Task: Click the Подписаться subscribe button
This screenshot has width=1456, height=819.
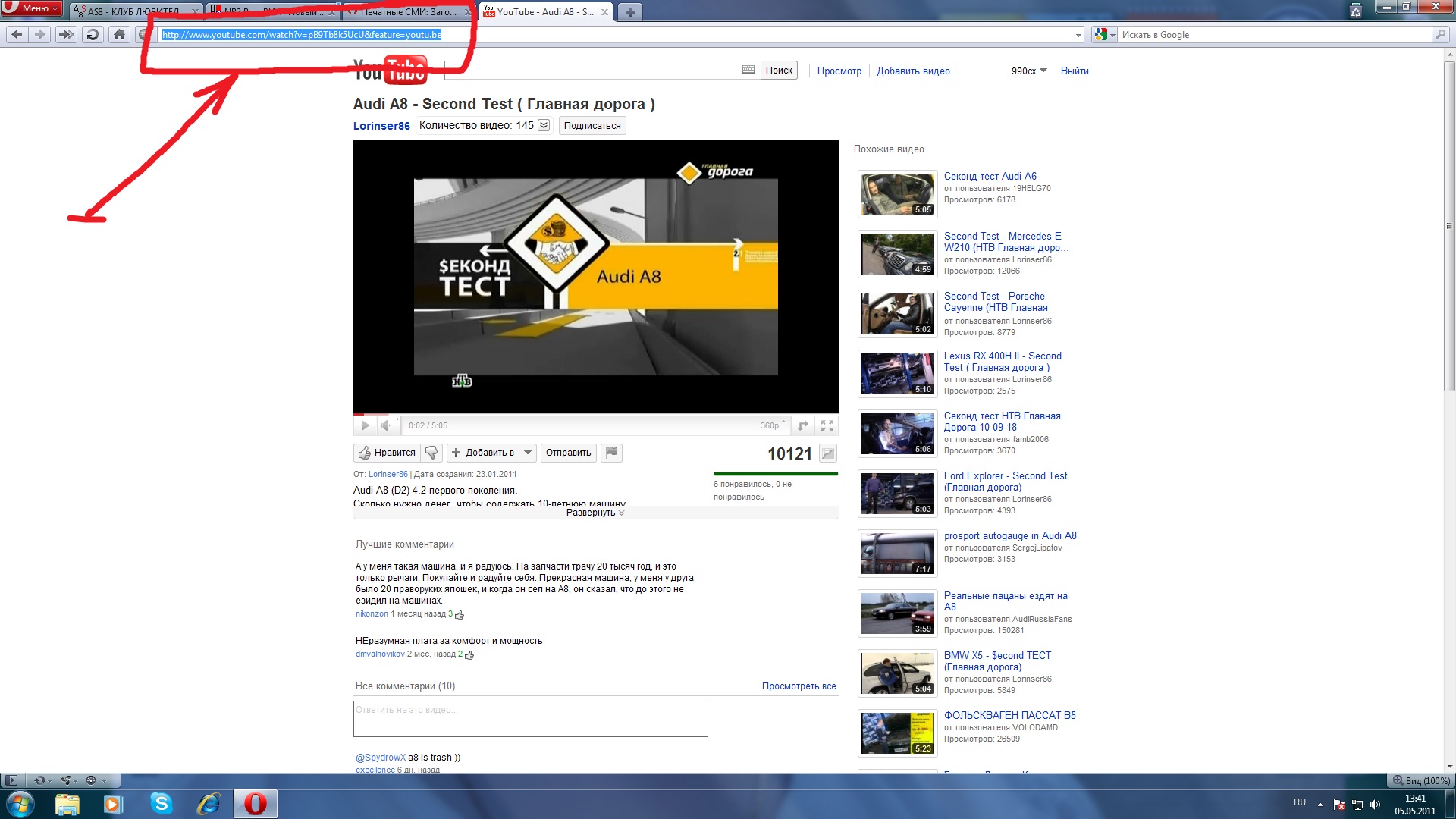Action: click(x=591, y=126)
